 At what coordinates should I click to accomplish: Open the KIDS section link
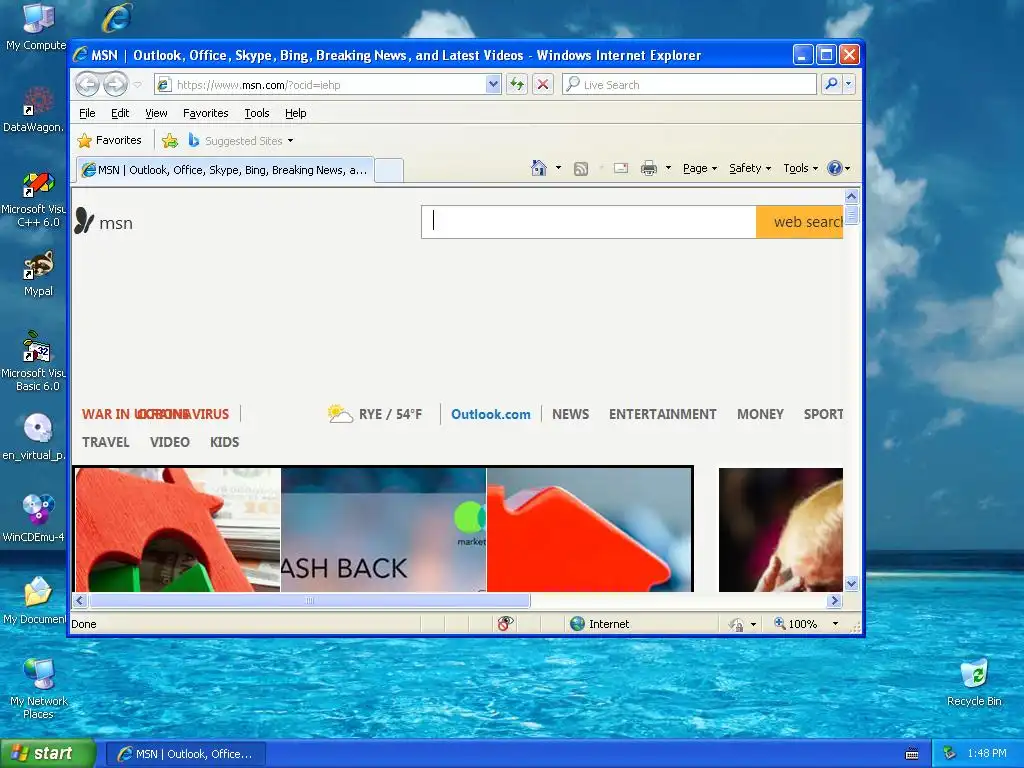tap(224, 442)
